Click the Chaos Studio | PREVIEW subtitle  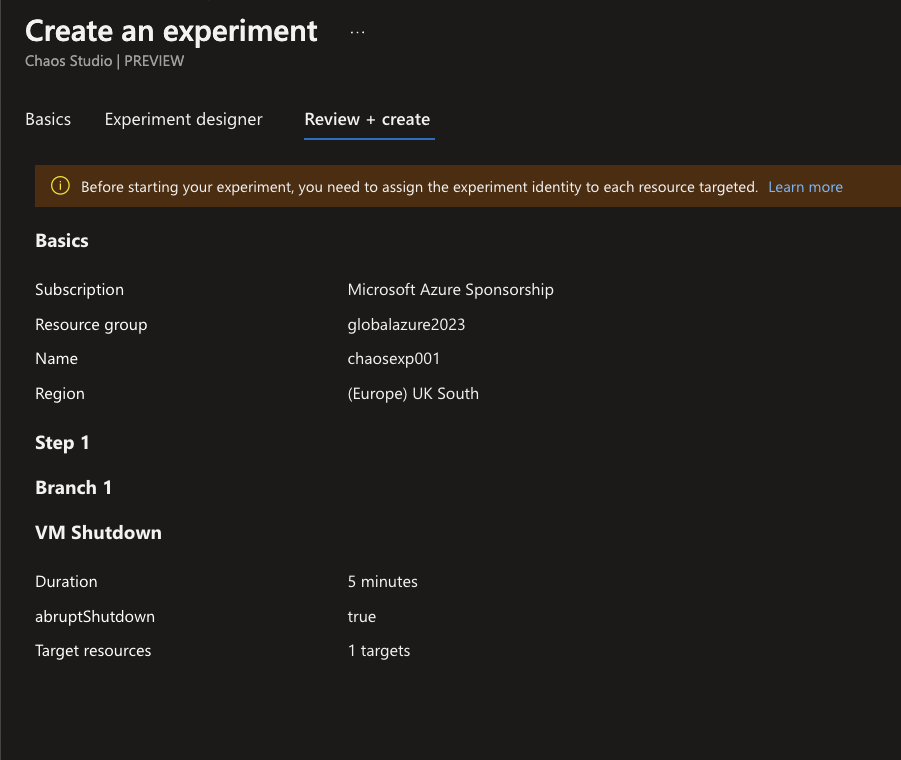click(105, 61)
